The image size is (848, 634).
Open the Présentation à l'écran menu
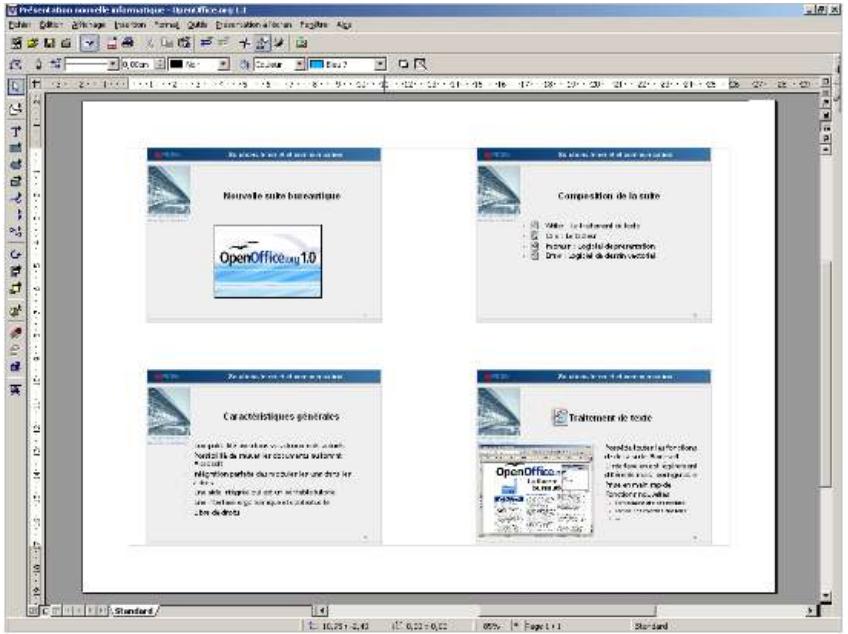pyautogui.click(x=254, y=25)
